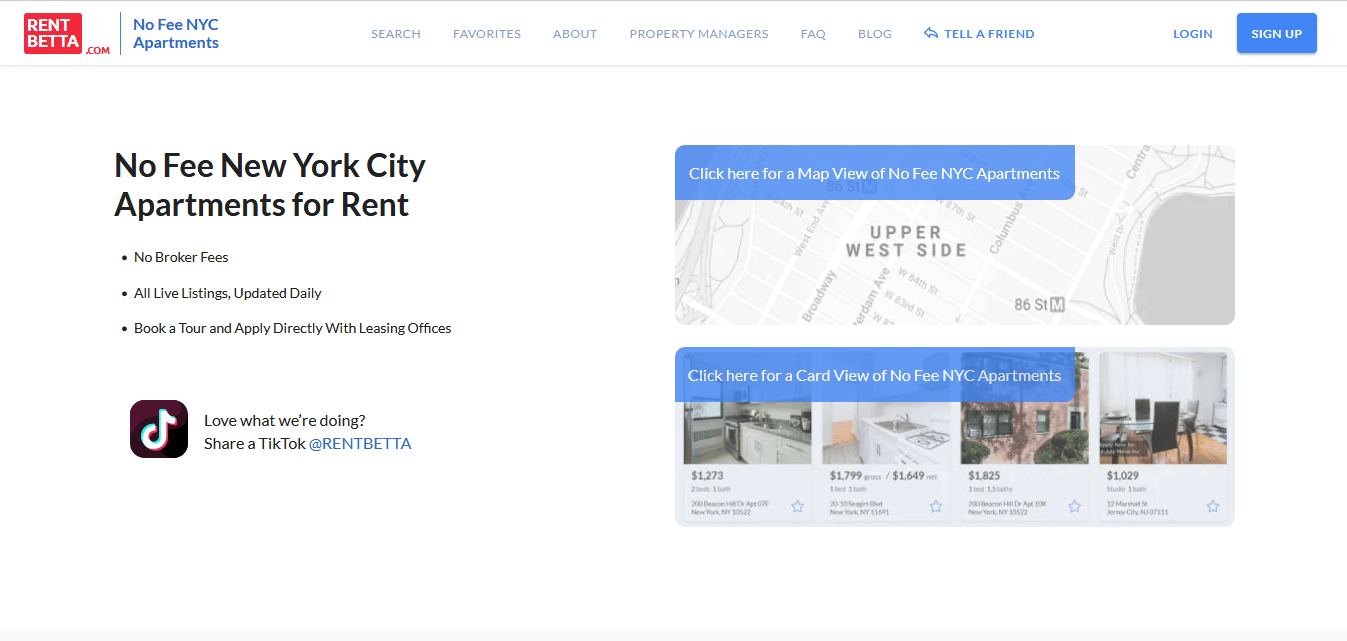
Task: Click No Fee NYC Apartments header title
Action: coord(176,33)
